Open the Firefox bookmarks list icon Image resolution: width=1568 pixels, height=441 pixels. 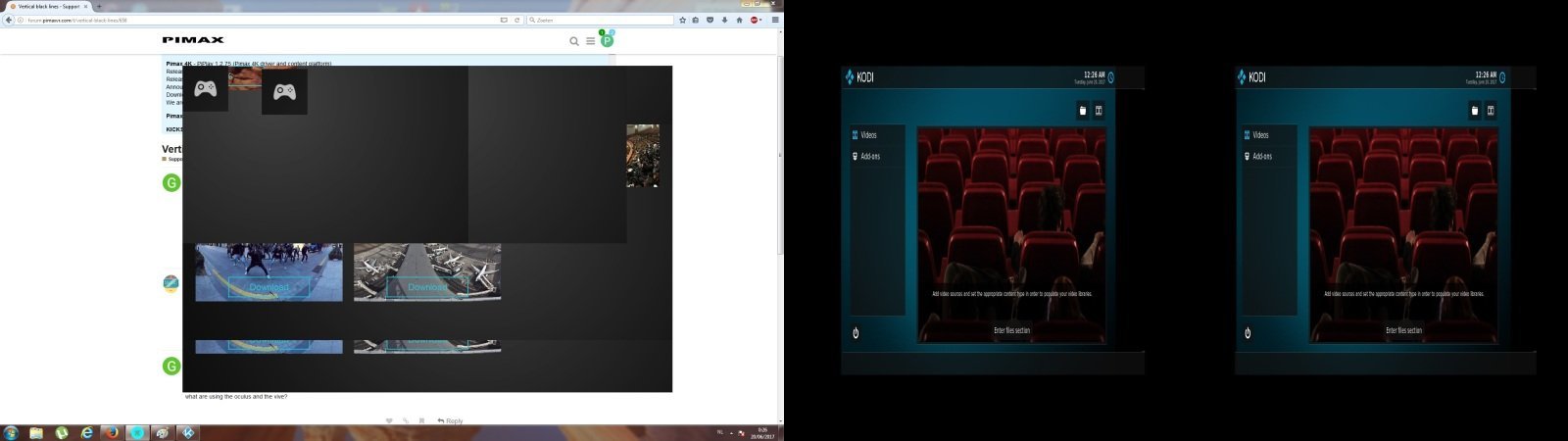tap(696, 20)
